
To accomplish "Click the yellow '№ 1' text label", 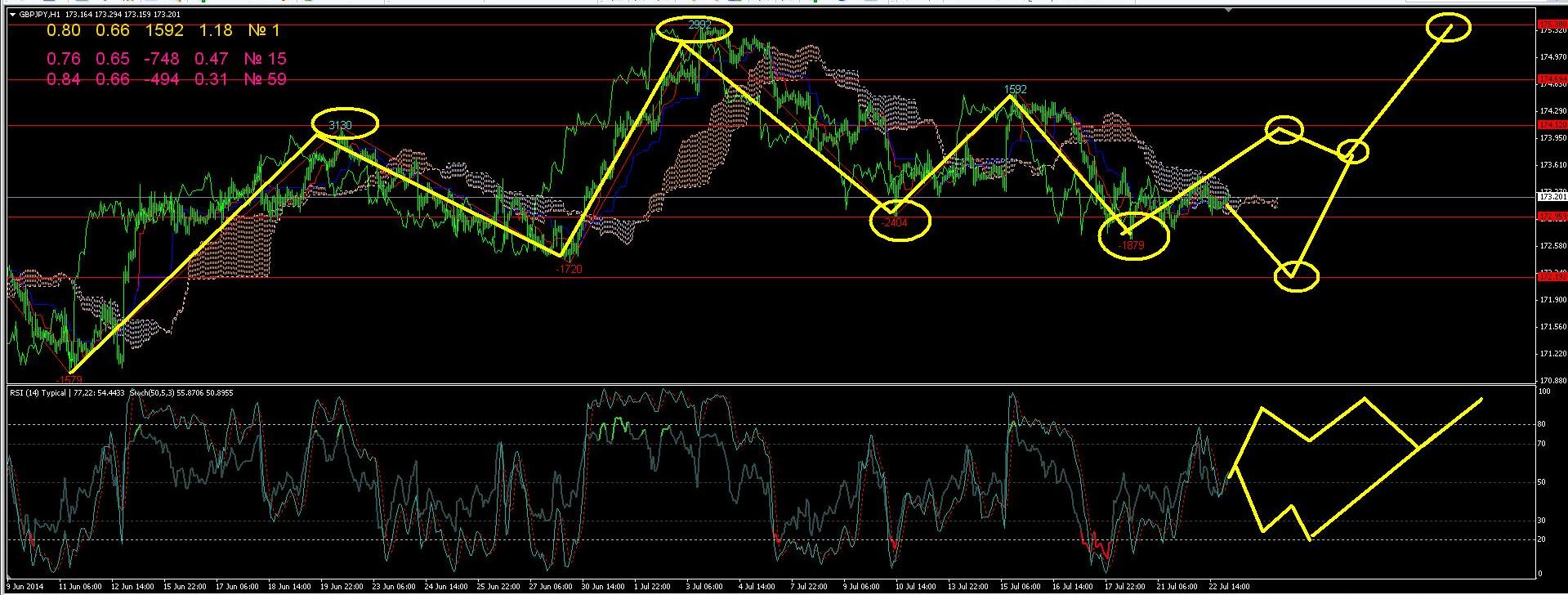I will (261, 30).
